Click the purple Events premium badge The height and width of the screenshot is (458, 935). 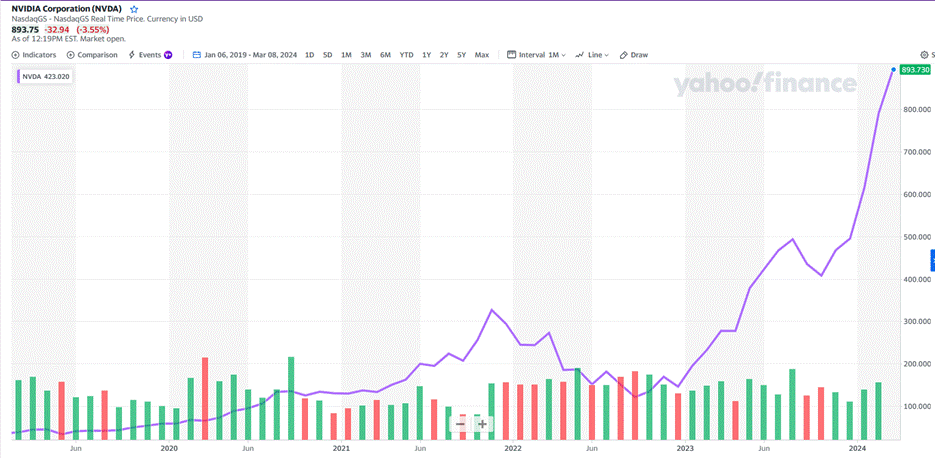point(168,55)
